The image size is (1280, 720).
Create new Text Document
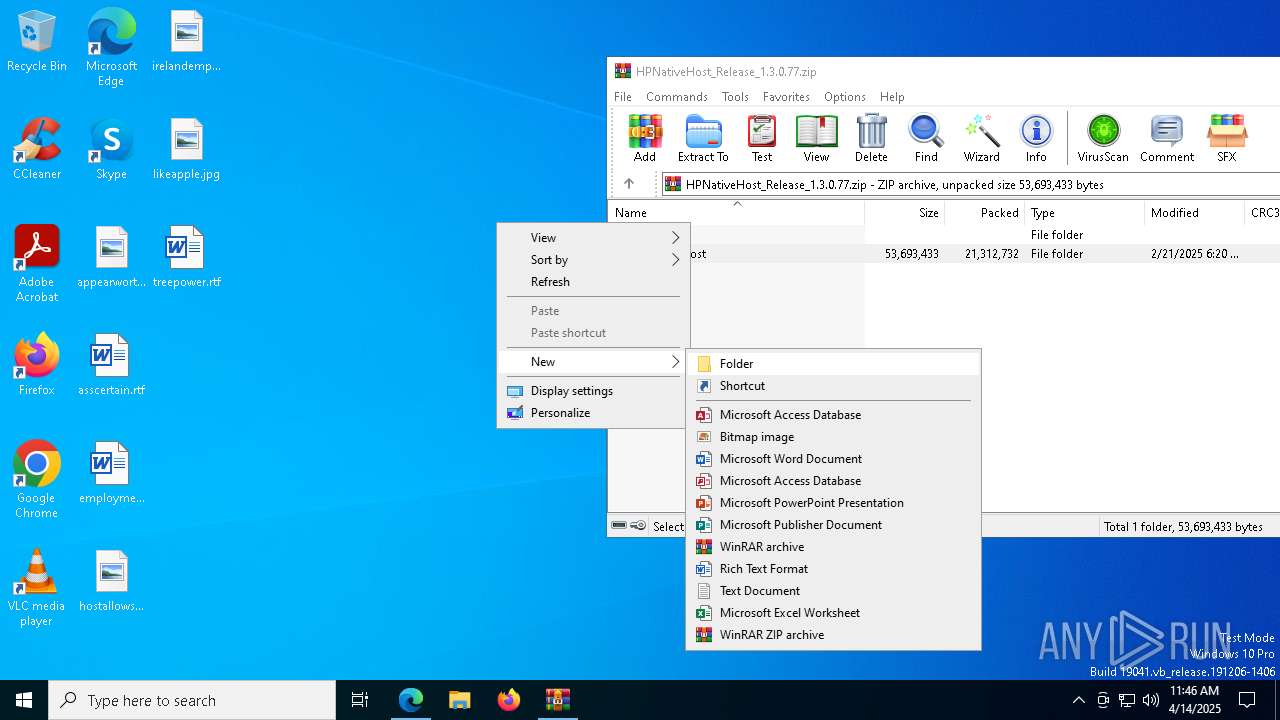[x=833, y=590]
